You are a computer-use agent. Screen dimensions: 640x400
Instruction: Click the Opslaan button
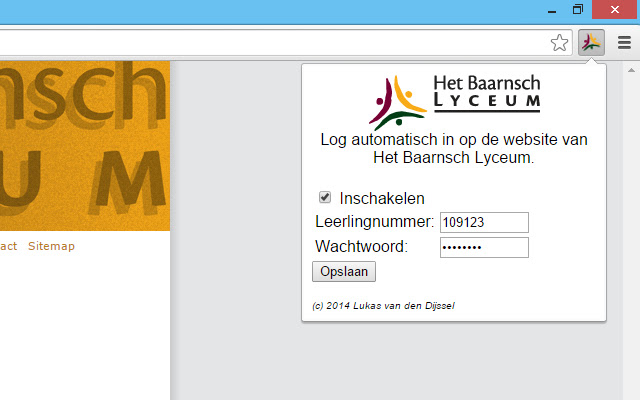point(344,272)
